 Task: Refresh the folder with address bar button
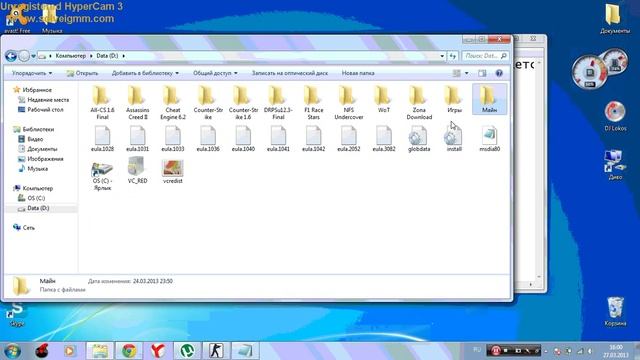(453, 56)
